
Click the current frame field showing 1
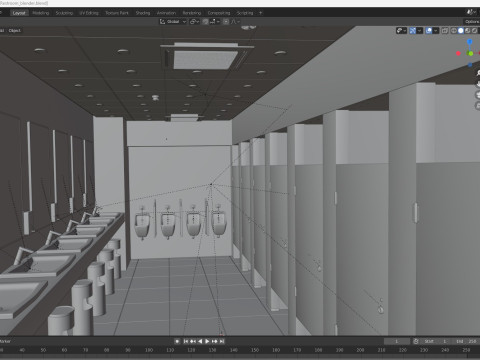pos(397,341)
